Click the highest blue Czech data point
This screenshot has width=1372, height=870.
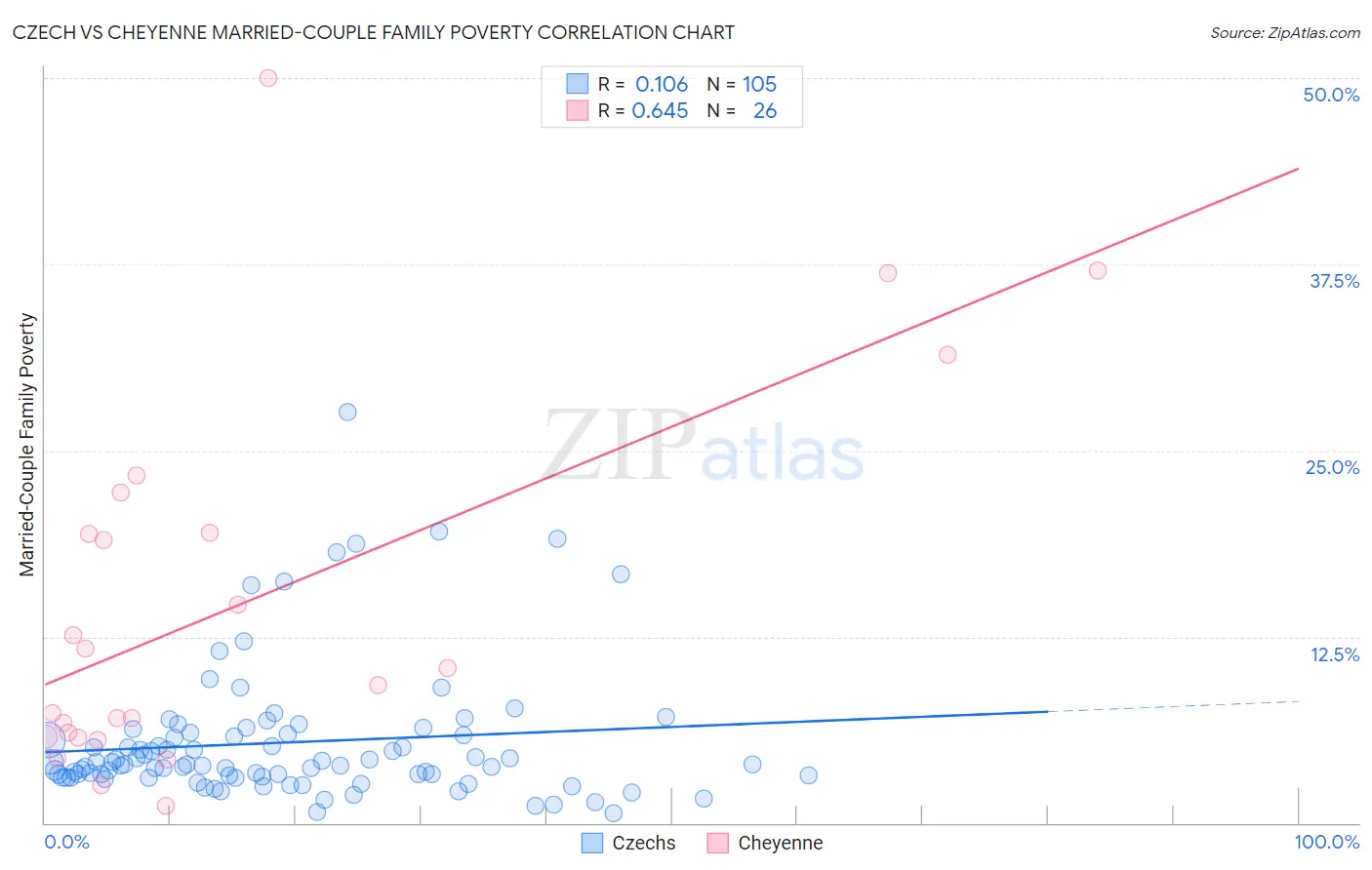pyautogui.click(x=347, y=412)
